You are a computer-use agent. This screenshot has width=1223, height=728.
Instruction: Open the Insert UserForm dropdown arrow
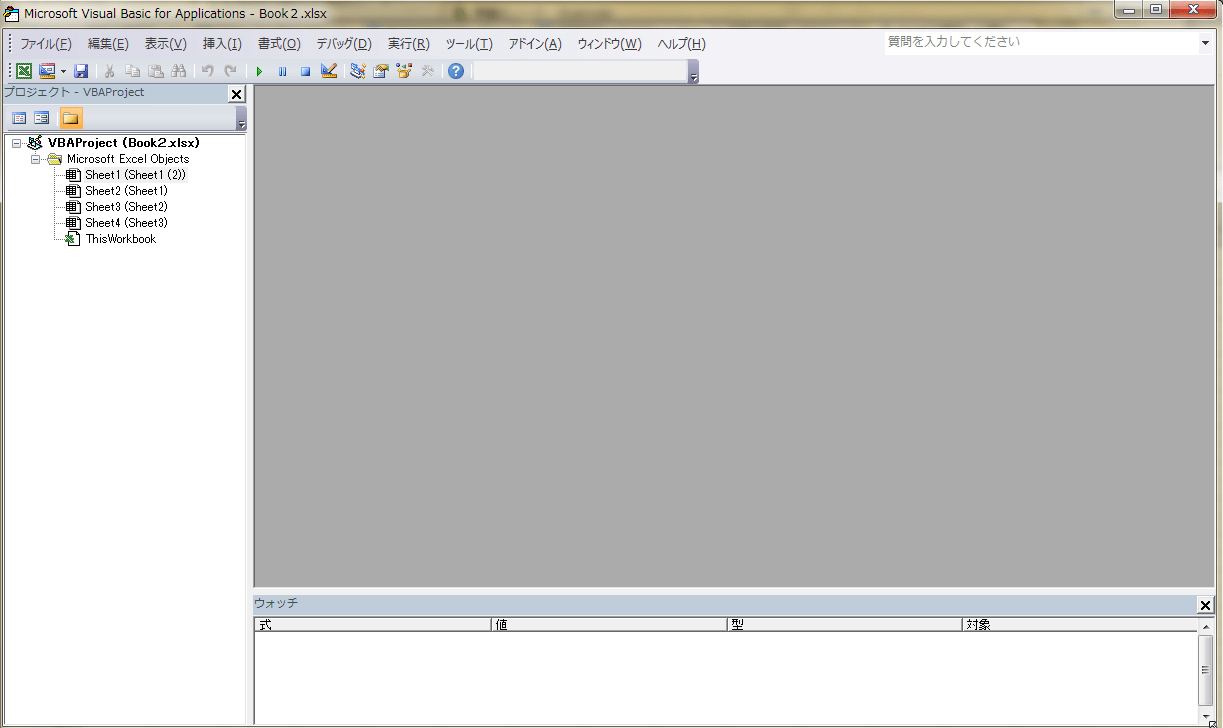[63, 71]
